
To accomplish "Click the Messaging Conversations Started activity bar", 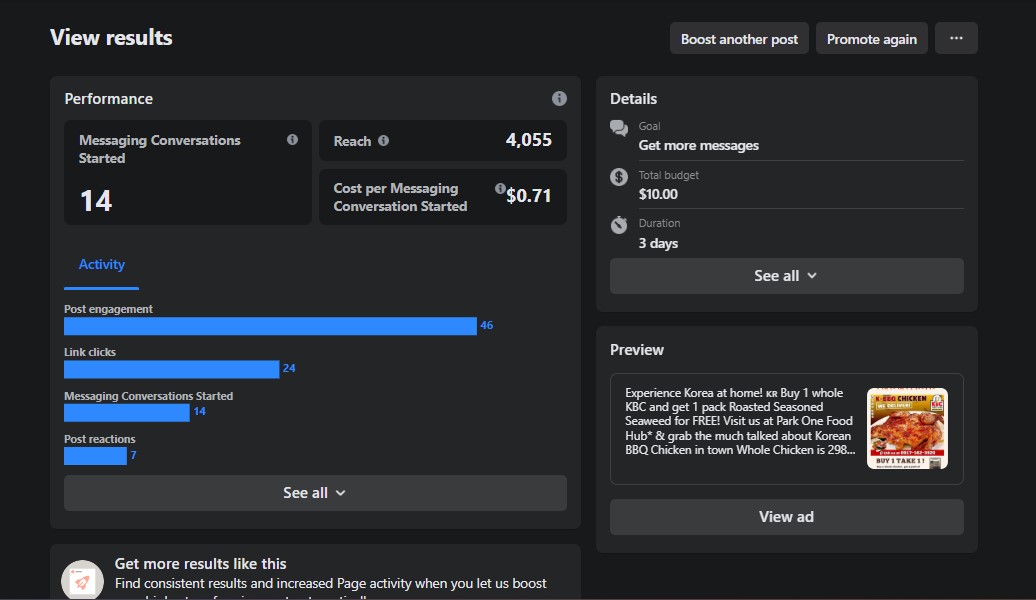I will pyautogui.click(x=126, y=412).
